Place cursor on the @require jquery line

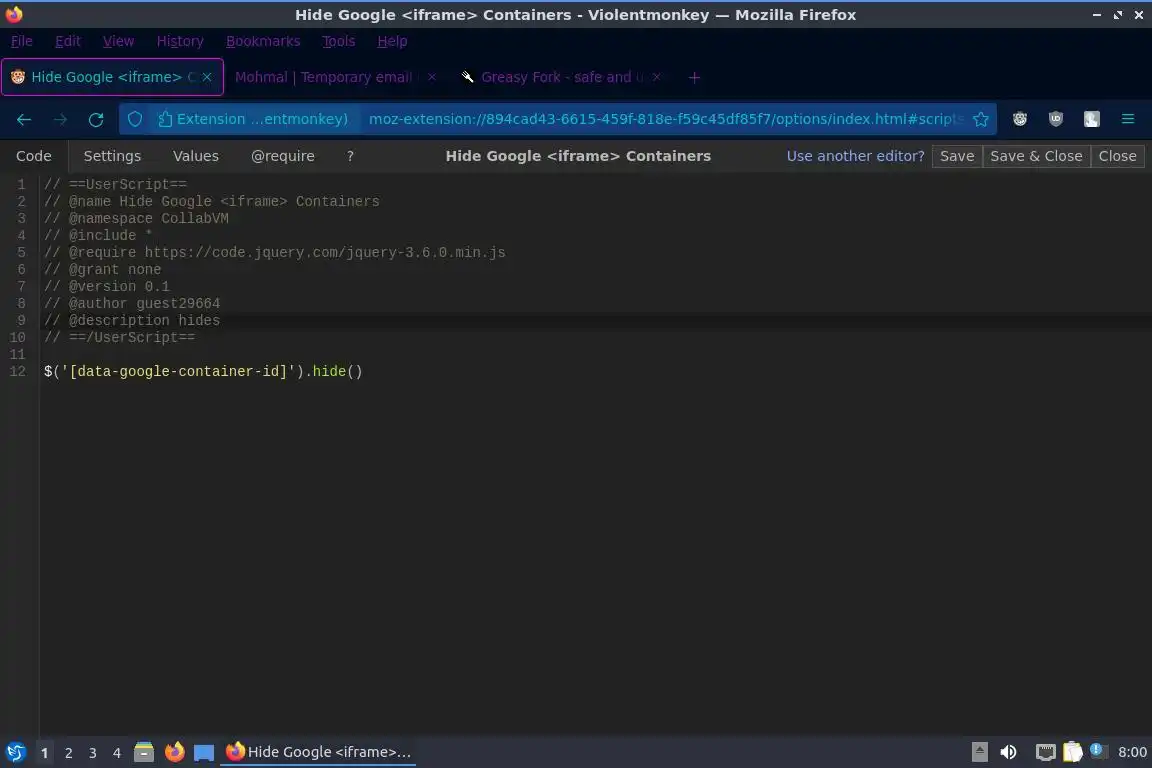pos(275,252)
